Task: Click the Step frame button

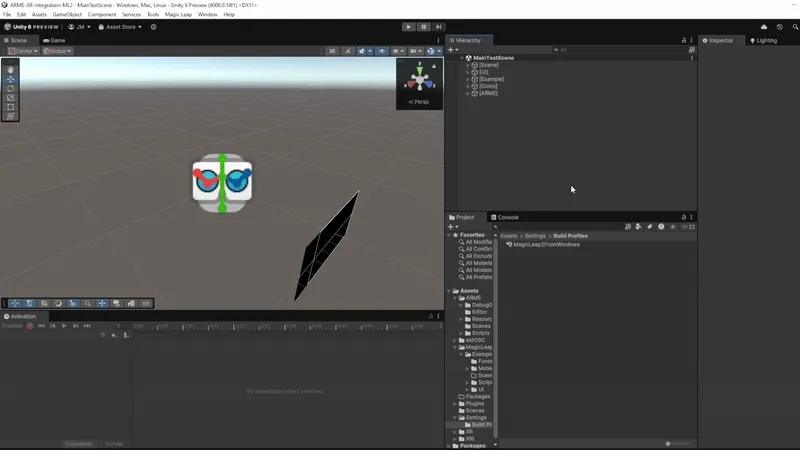Action: [x=438, y=27]
